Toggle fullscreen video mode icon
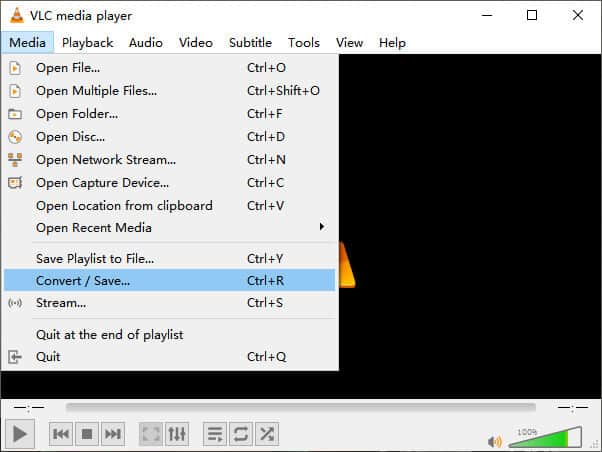The width and height of the screenshot is (602, 452). click(150, 434)
